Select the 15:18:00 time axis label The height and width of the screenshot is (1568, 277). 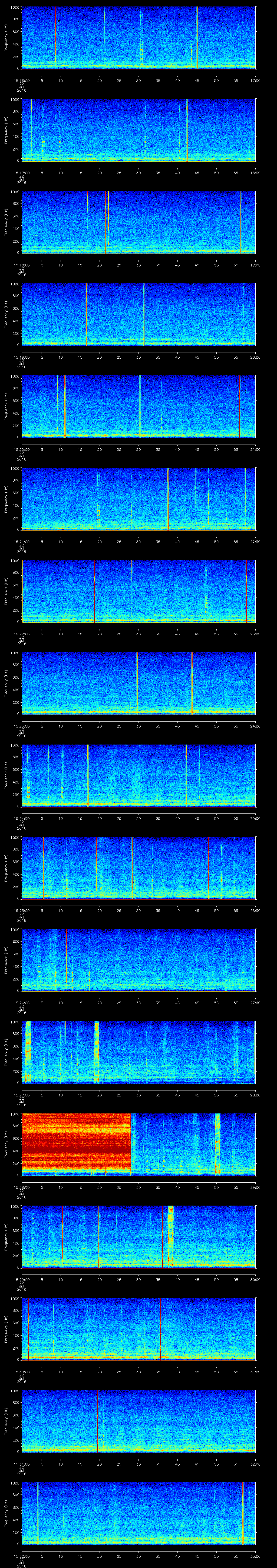(22, 265)
